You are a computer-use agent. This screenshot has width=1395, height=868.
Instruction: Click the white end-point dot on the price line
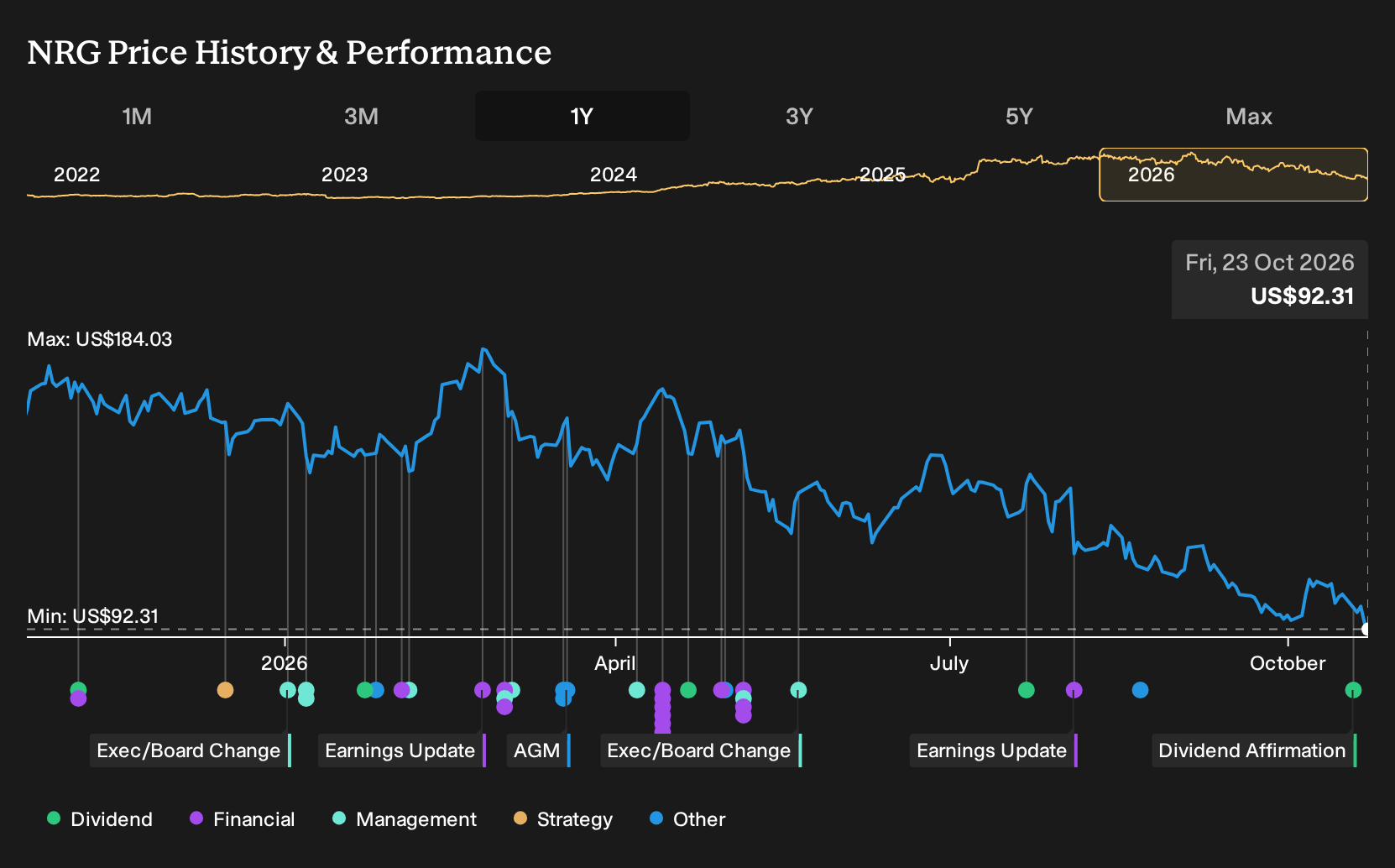point(1366,629)
